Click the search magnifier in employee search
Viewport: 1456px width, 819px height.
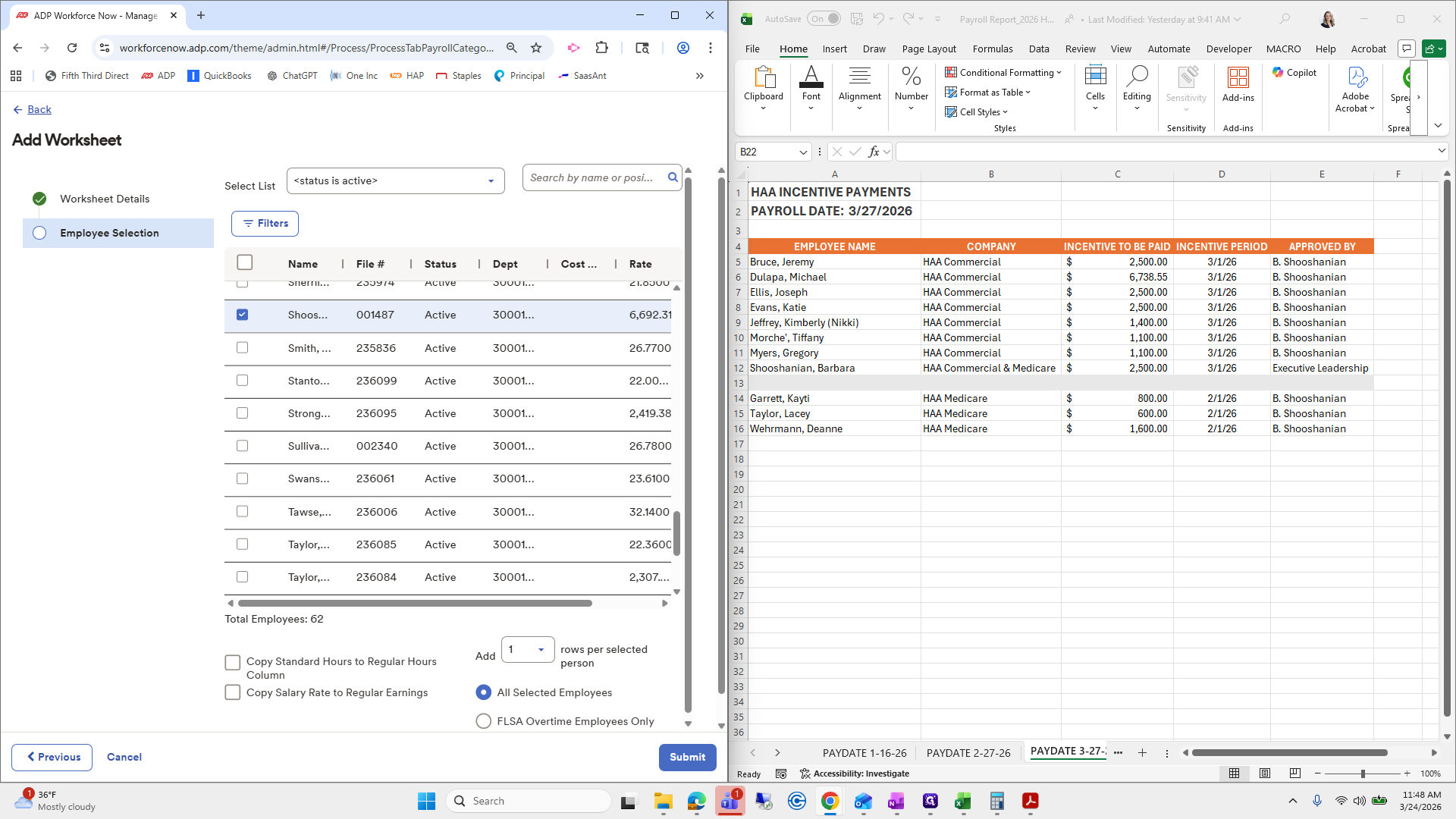[x=672, y=177]
